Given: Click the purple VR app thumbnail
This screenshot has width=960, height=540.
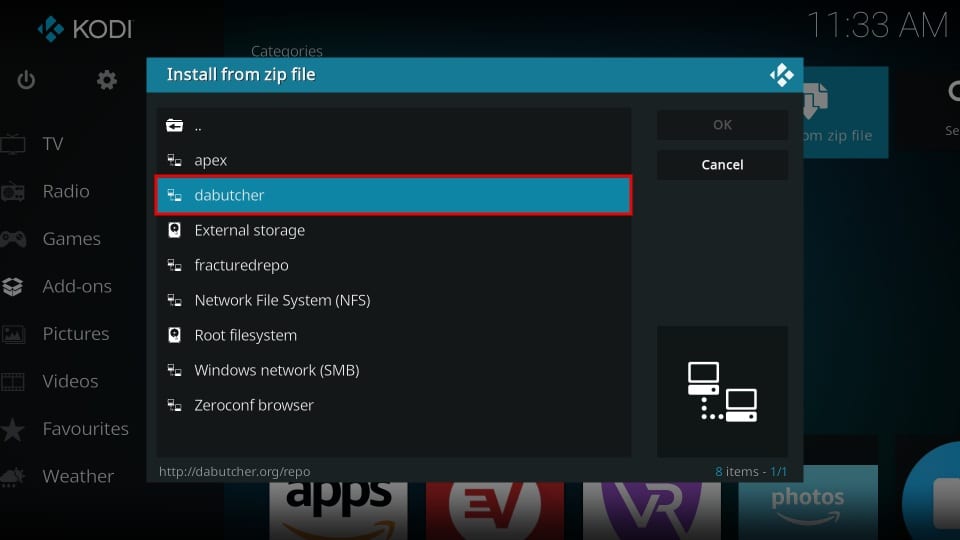Looking at the screenshot, I should [651, 511].
